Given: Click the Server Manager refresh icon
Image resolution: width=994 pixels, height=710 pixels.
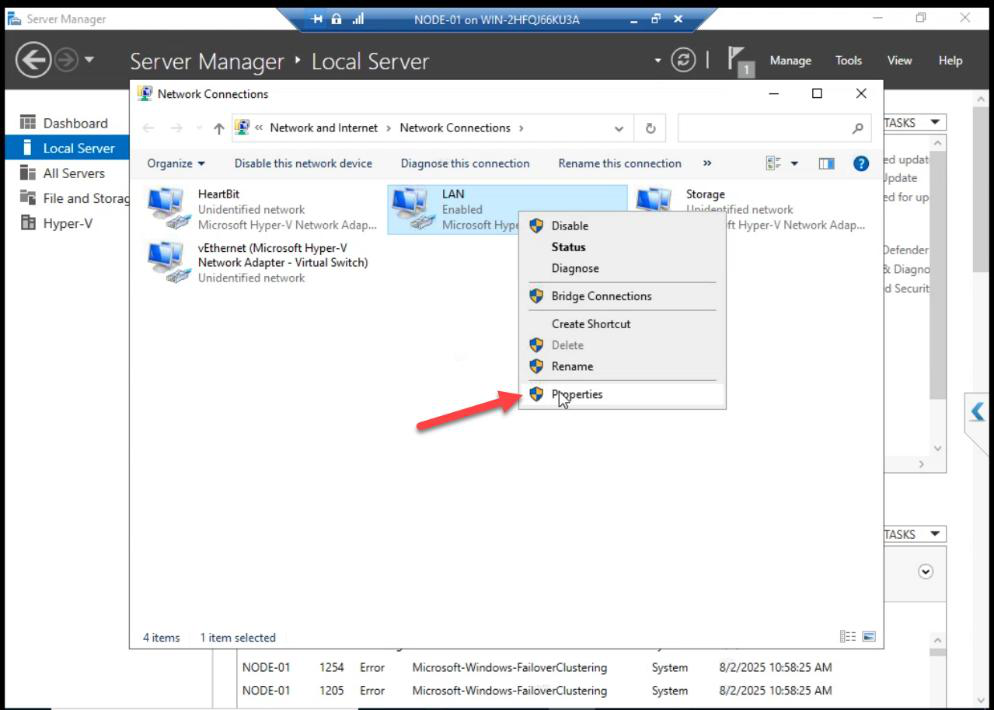Looking at the screenshot, I should point(683,61).
